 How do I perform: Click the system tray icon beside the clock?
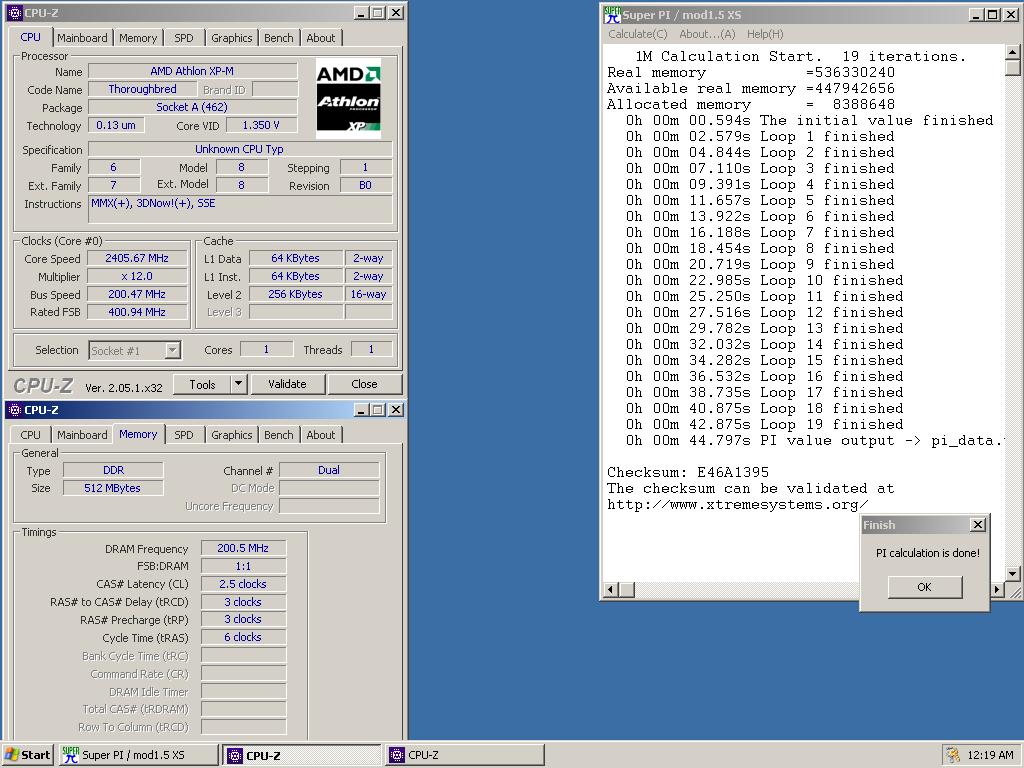coord(953,755)
